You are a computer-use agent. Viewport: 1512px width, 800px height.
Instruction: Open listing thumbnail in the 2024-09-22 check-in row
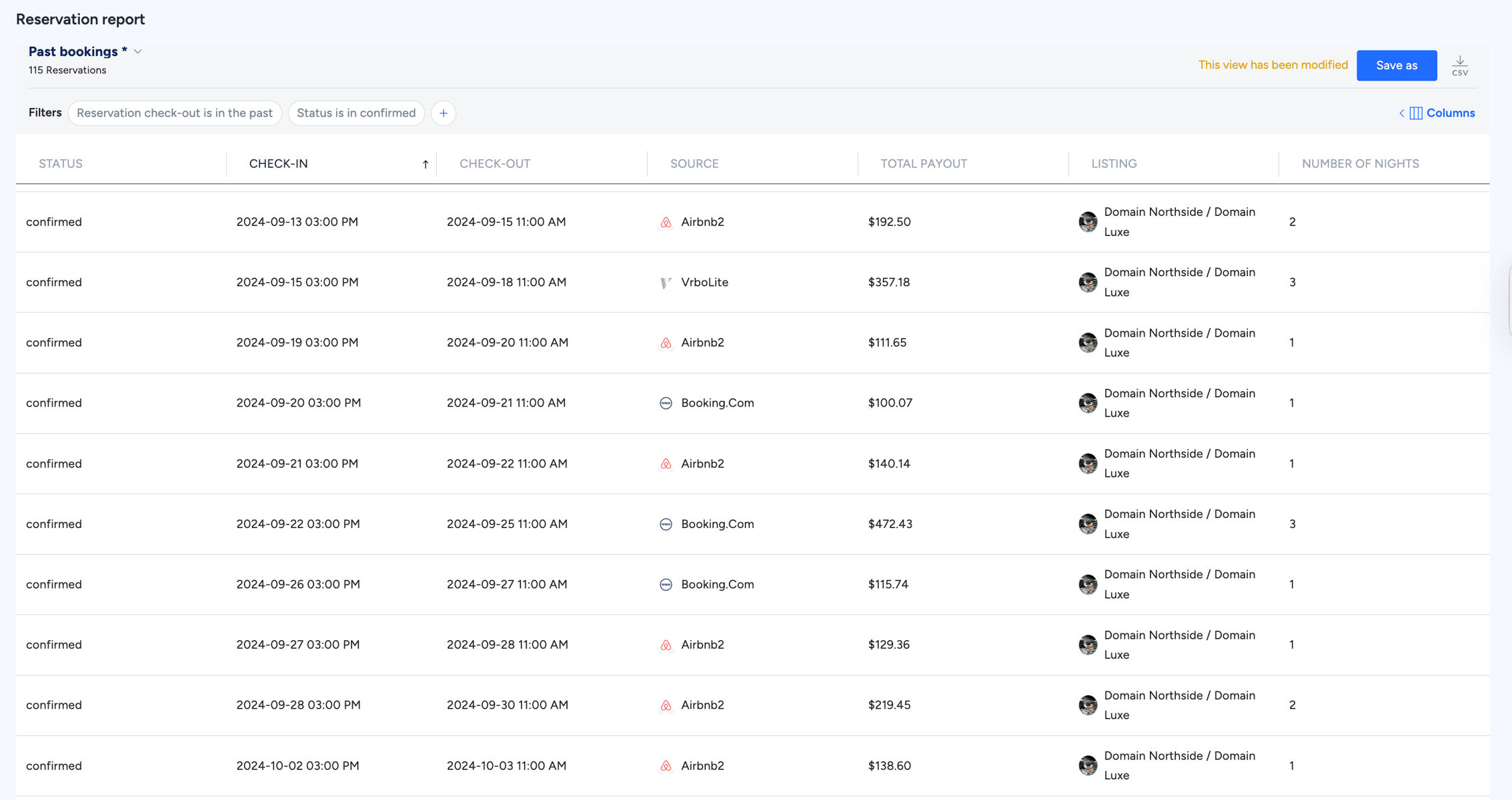click(1088, 524)
